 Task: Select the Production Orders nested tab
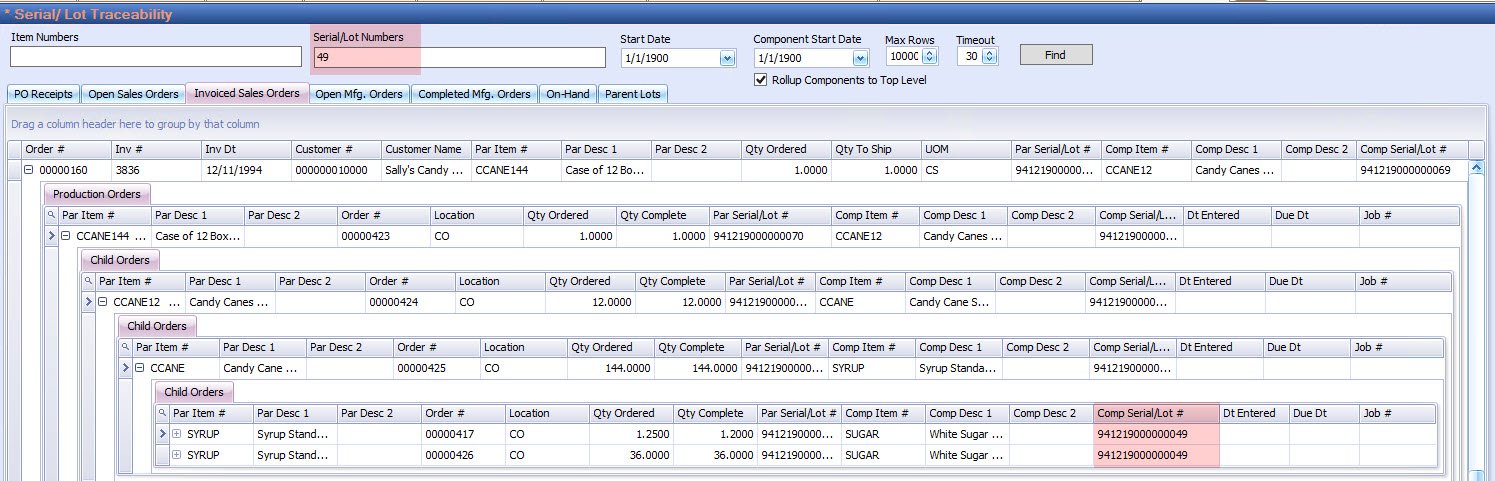pyautogui.click(x=97, y=194)
